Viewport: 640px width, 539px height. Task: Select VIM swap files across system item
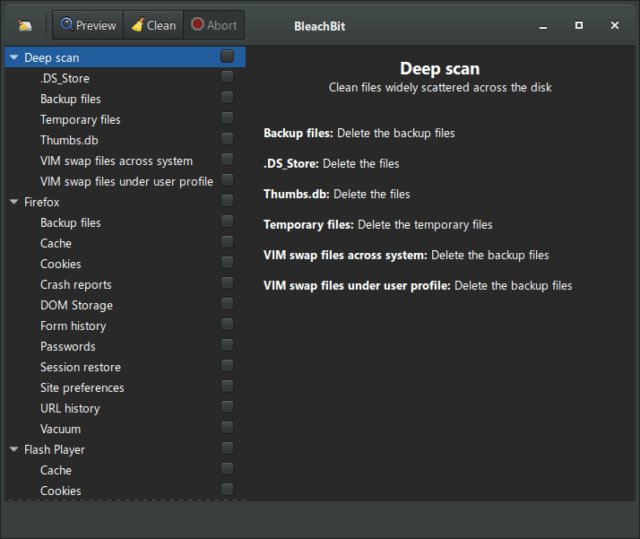(x=125, y=160)
